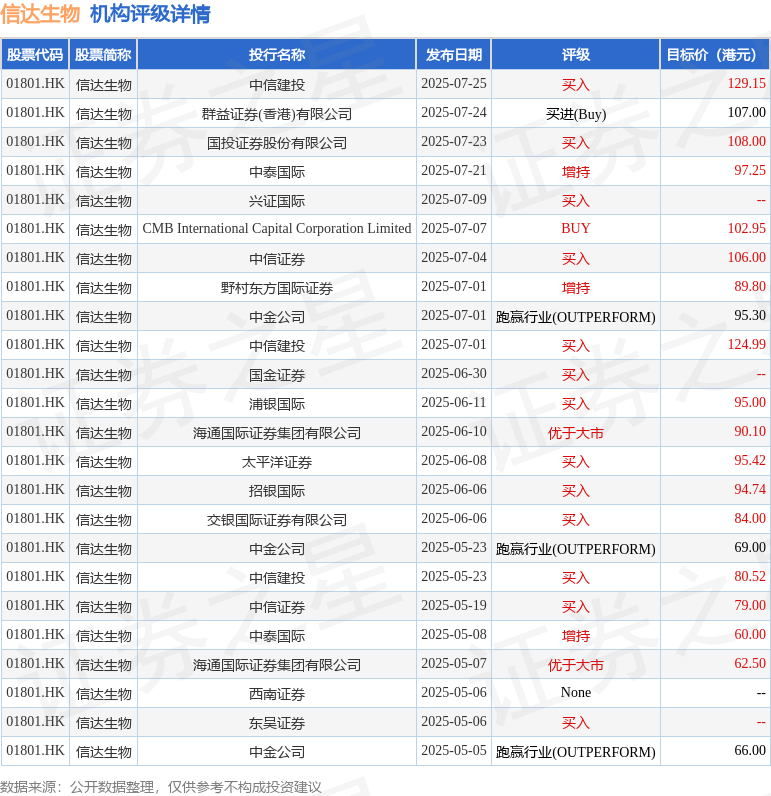Click target price 129.15
The image size is (771, 796).
[x=746, y=83]
